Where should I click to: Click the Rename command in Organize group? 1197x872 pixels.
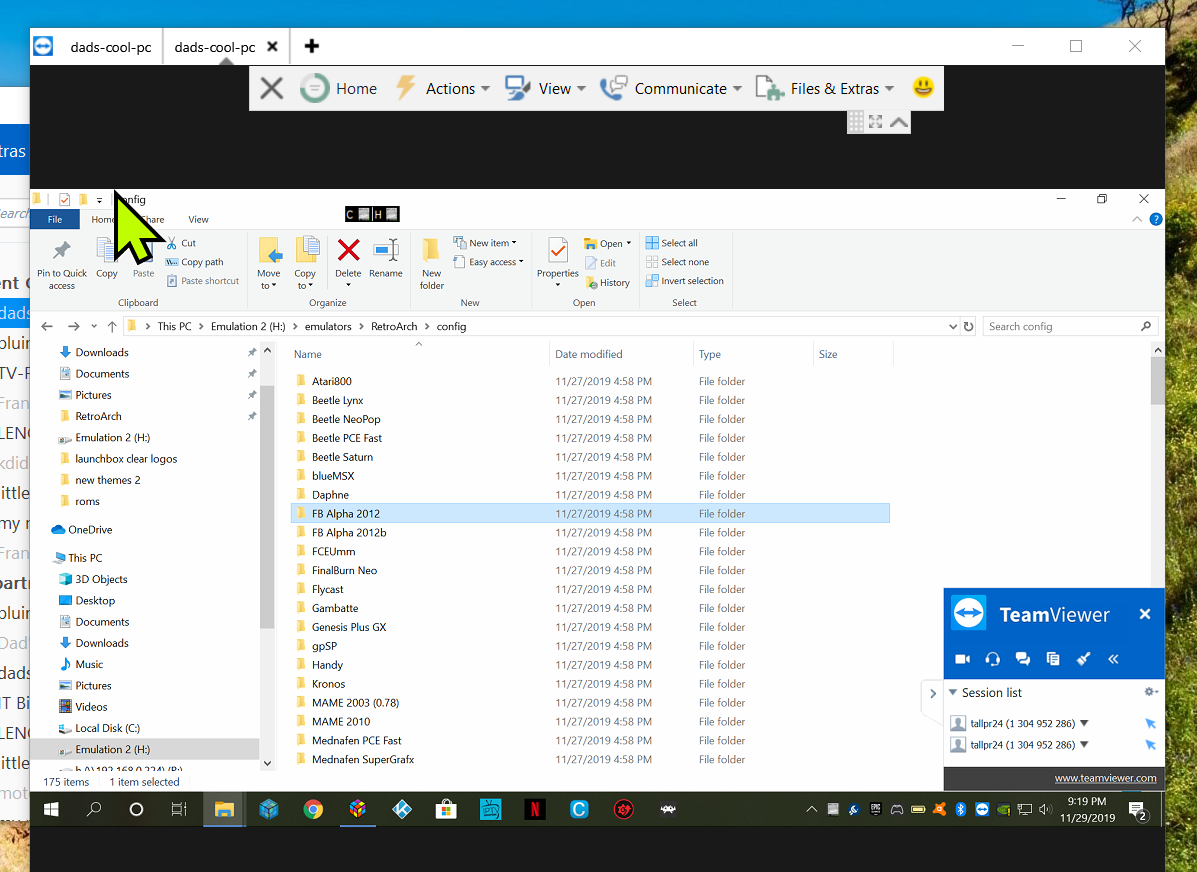click(x=386, y=258)
